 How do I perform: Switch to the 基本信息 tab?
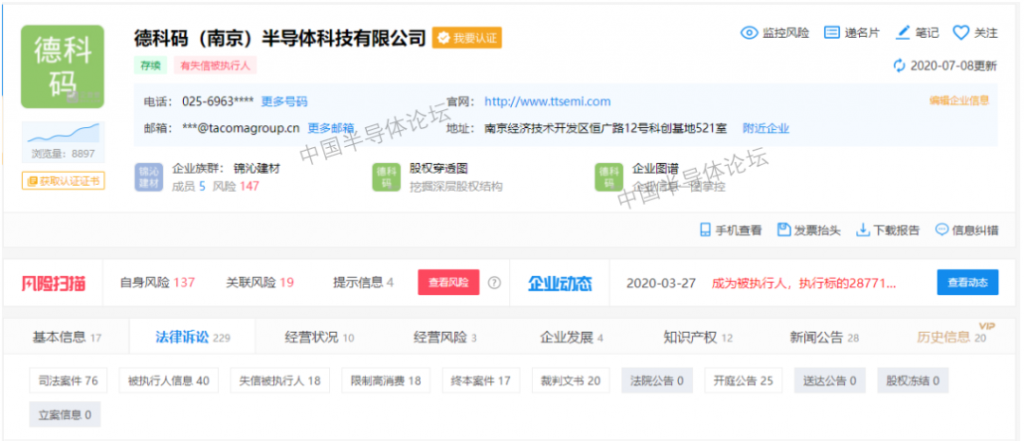pos(67,338)
